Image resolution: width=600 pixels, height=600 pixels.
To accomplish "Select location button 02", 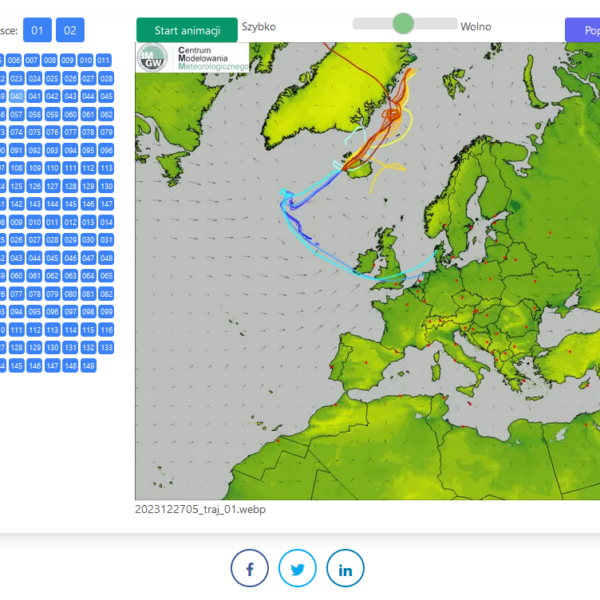I will point(70,30).
